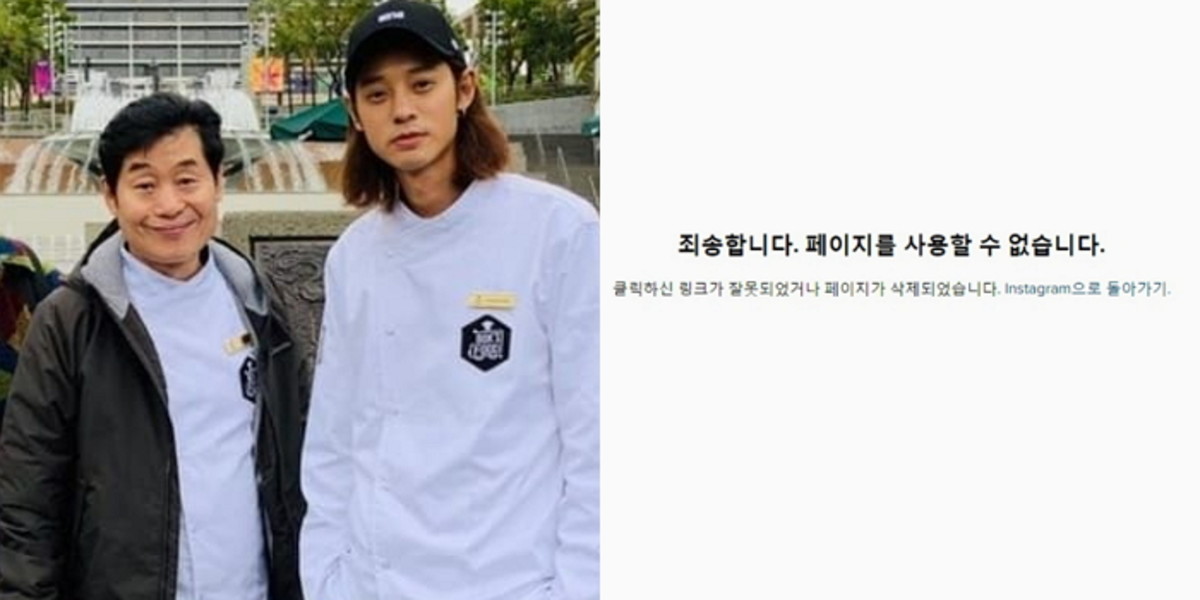Click the colorful clothing at the photo's left edge

coord(18,300)
